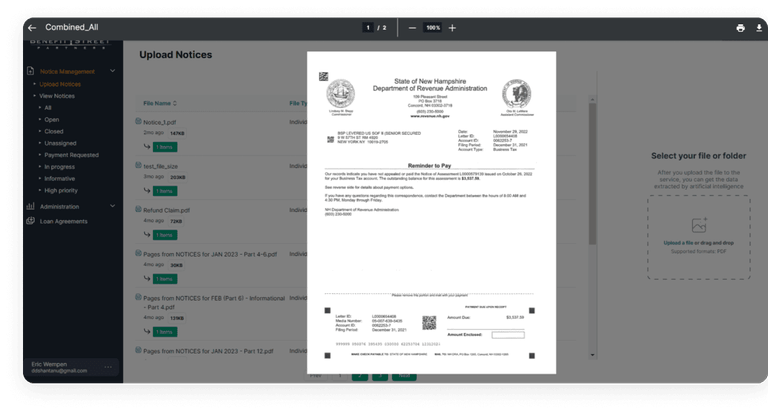Sort the list by File Name
This screenshot has width=768, height=411.
[x=160, y=103]
